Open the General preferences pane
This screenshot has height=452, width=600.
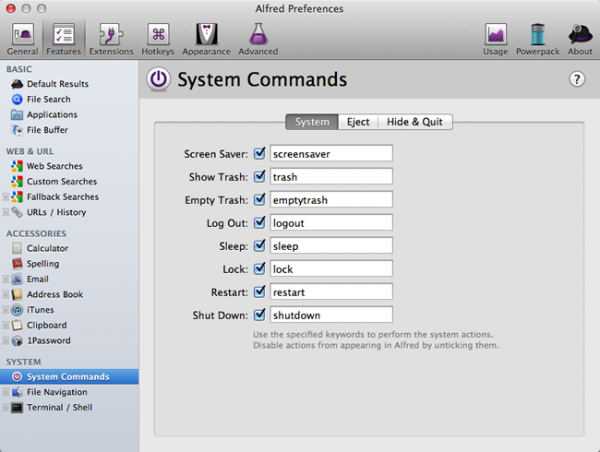pyautogui.click(x=23, y=39)
